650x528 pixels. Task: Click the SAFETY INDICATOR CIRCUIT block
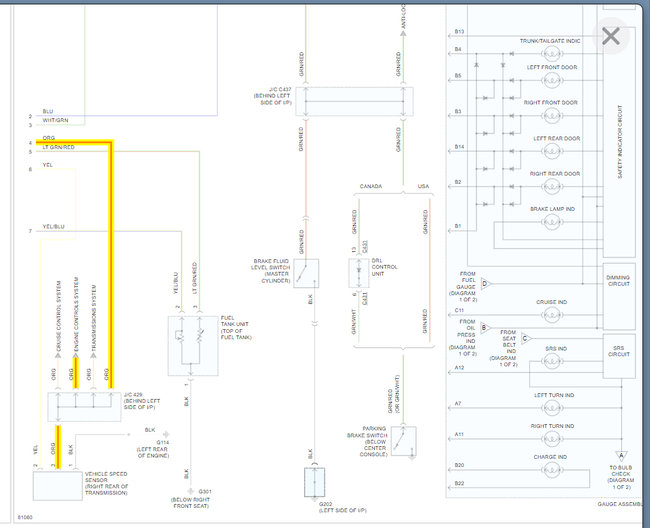point(619,141)
